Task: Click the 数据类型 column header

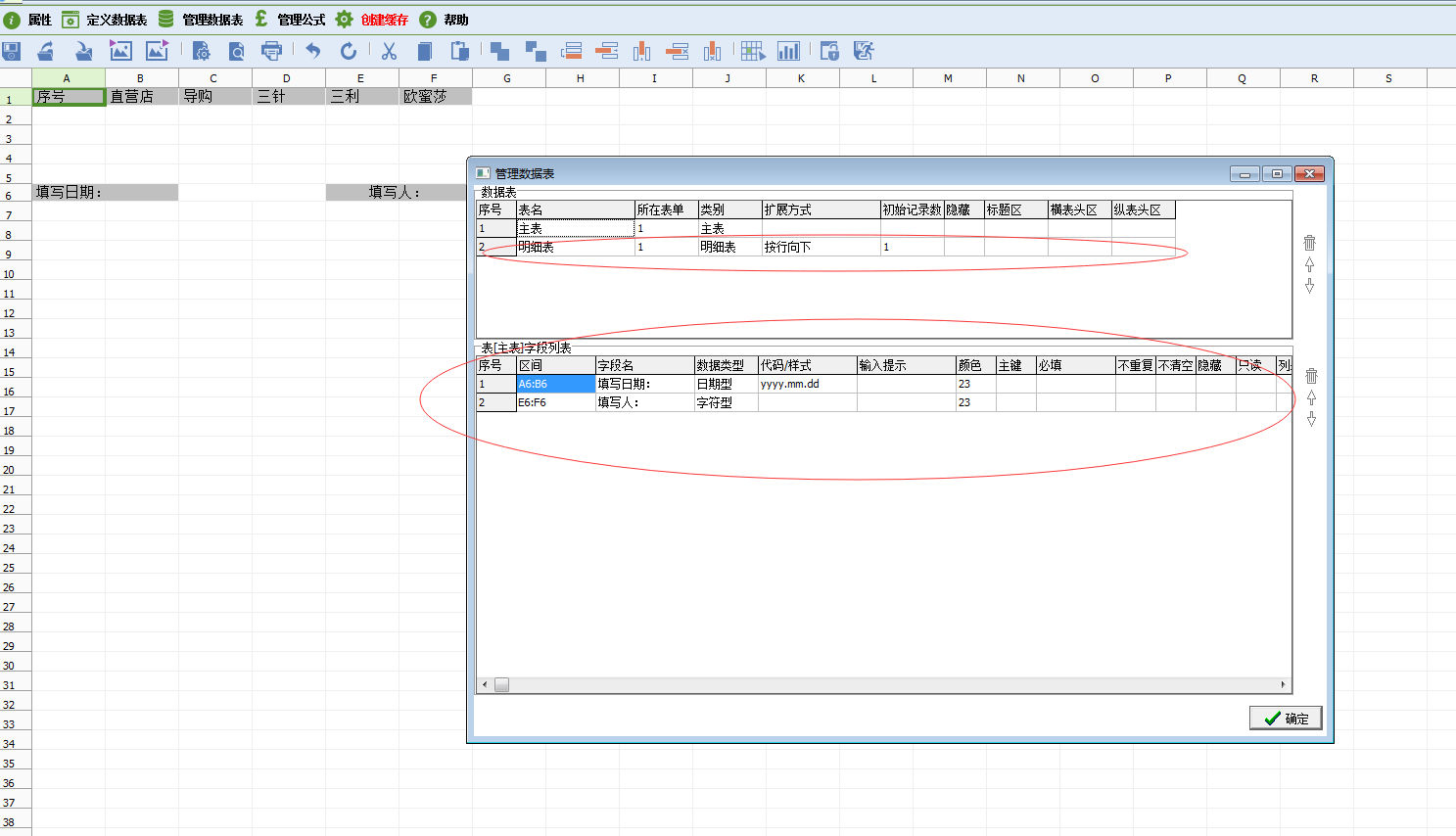Action: click(726, 365)
